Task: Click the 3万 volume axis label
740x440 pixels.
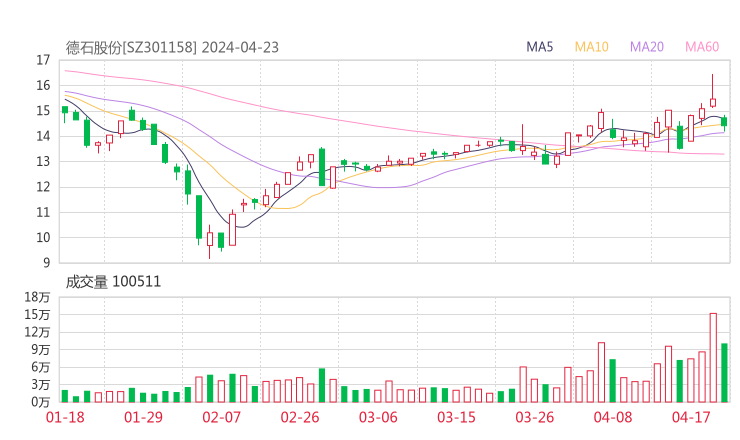Action: pos(41,385)
